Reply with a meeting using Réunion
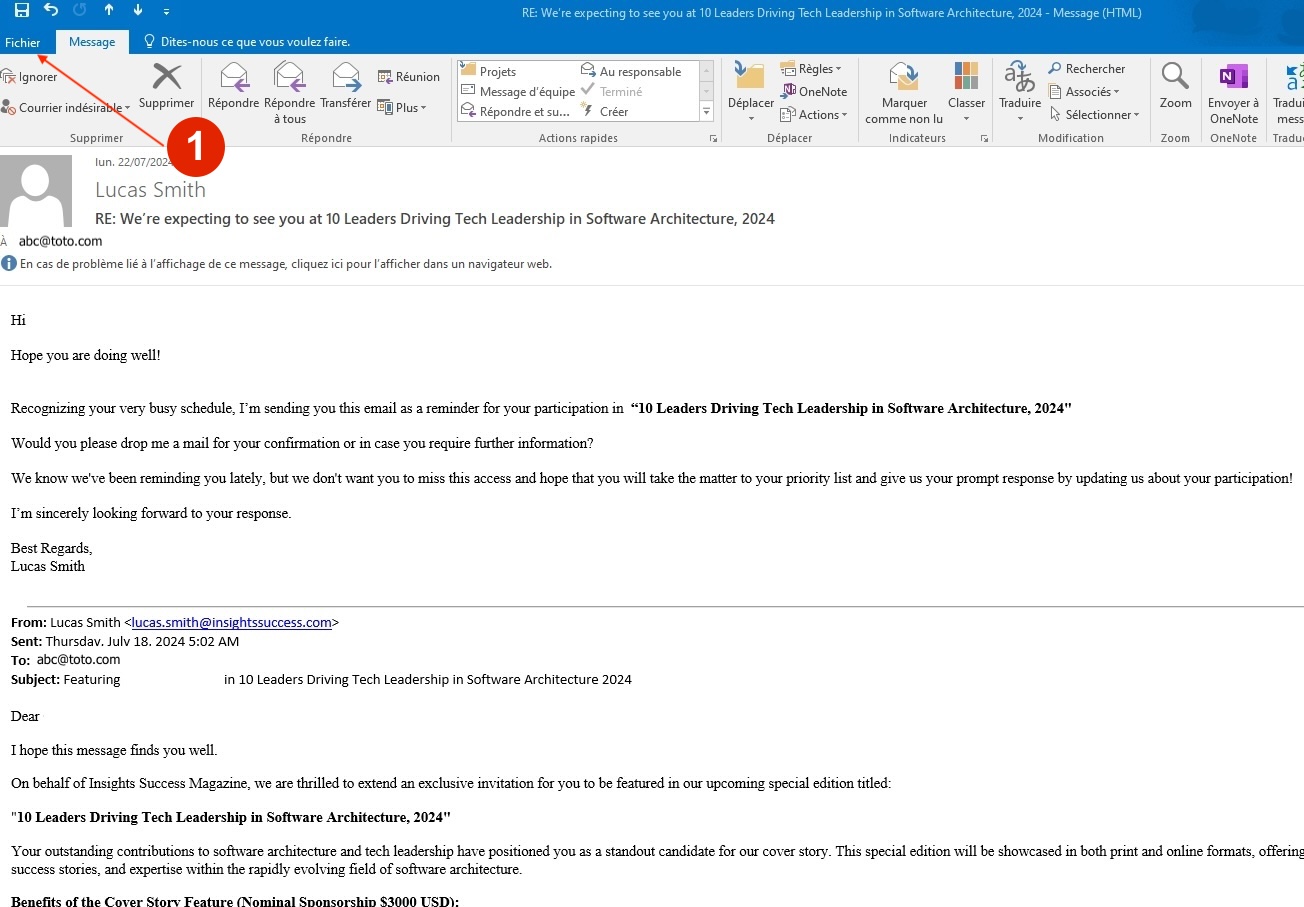Viewport: 1304px width, 907px height. click(409, 77)
